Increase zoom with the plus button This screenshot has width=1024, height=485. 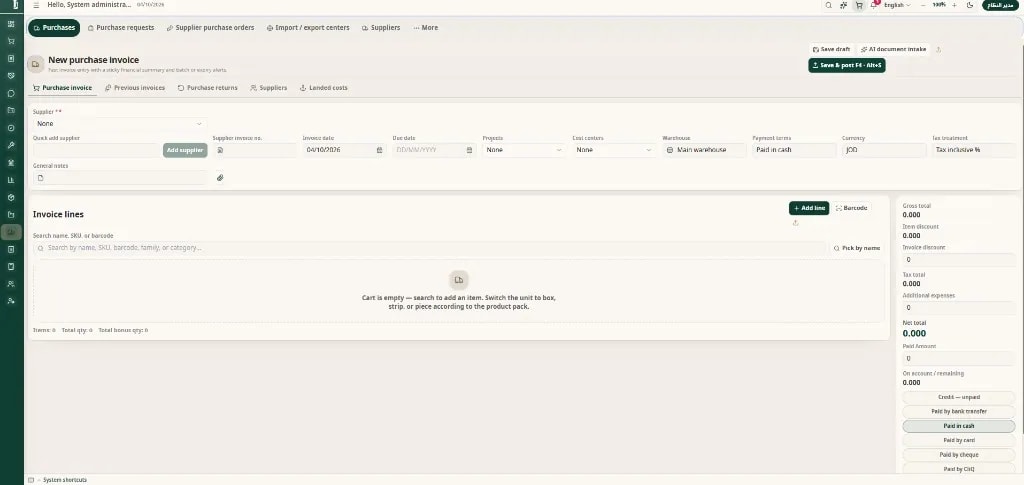point(954,5)
